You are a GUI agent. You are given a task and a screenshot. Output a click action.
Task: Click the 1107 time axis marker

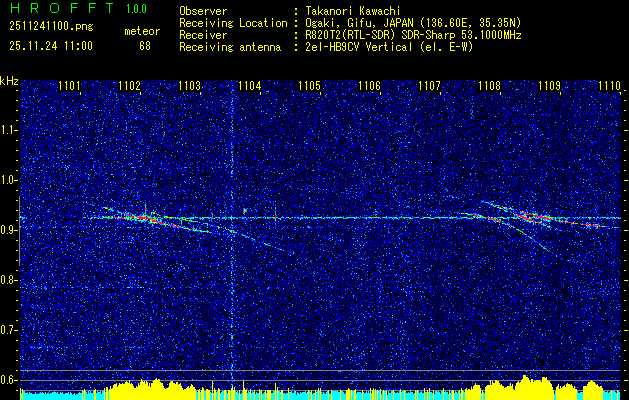[429, 85]
